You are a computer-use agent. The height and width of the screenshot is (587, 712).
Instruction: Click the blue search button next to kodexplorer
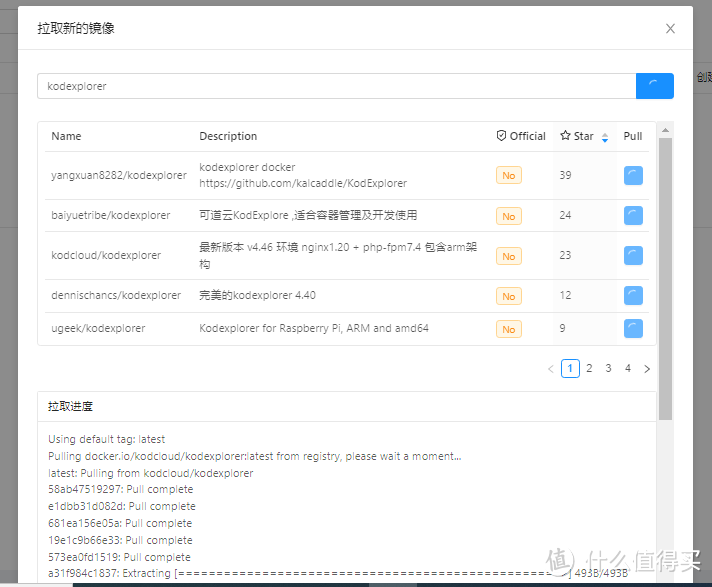654,86
